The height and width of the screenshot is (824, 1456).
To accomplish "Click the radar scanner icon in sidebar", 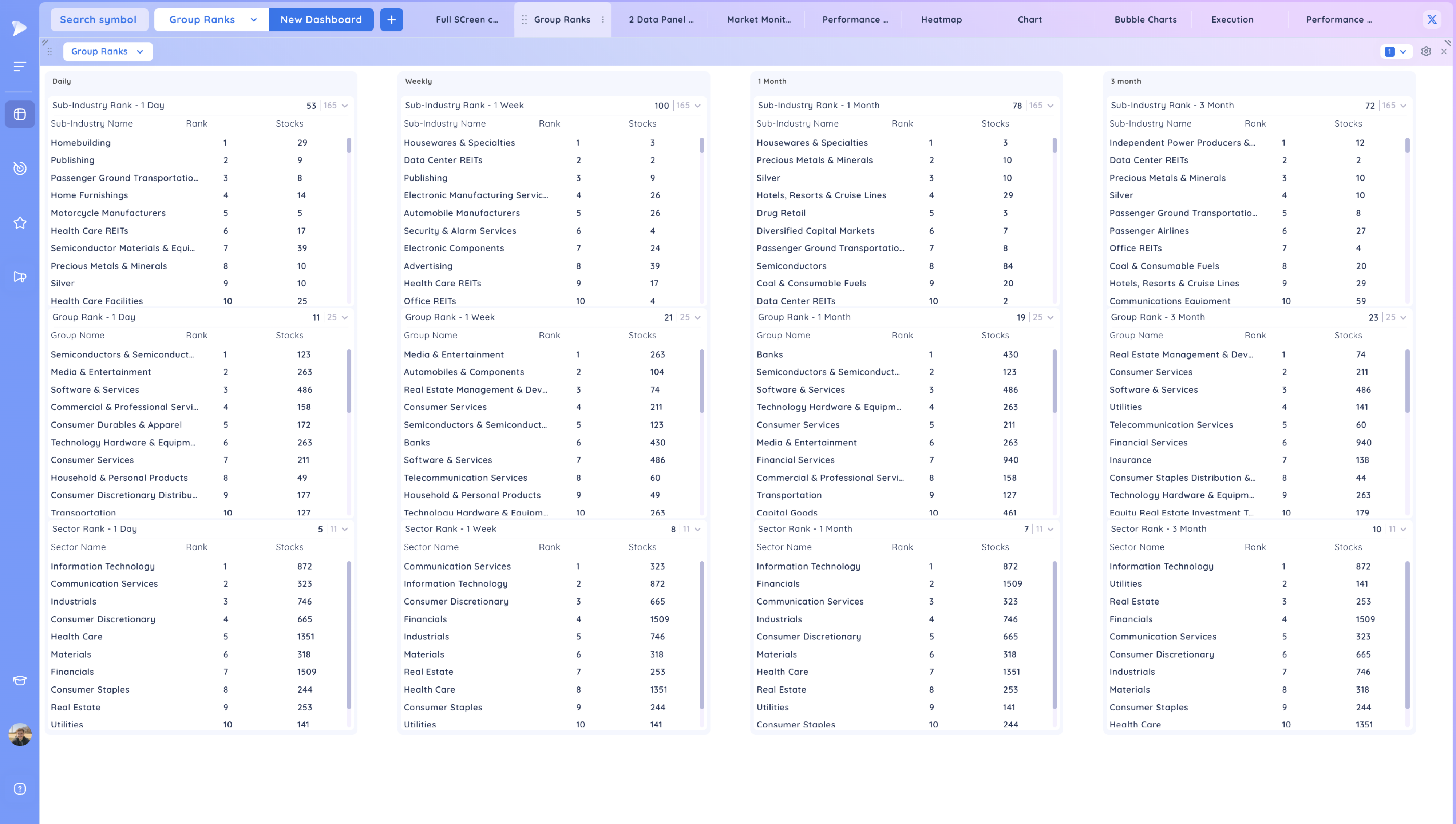I will click(x=20, y=168).
